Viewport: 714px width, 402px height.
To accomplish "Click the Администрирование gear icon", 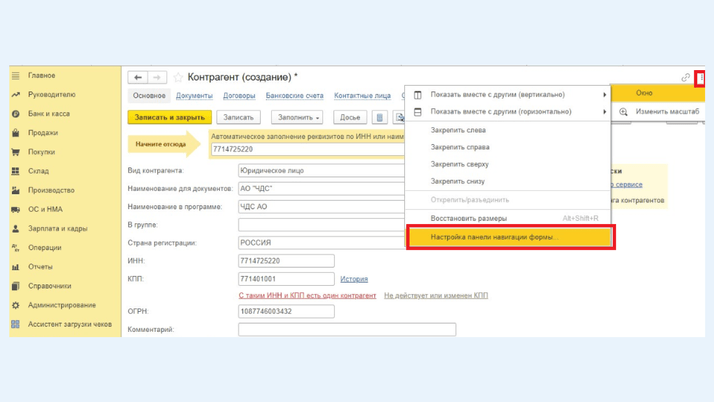I will tap(16, 305).
